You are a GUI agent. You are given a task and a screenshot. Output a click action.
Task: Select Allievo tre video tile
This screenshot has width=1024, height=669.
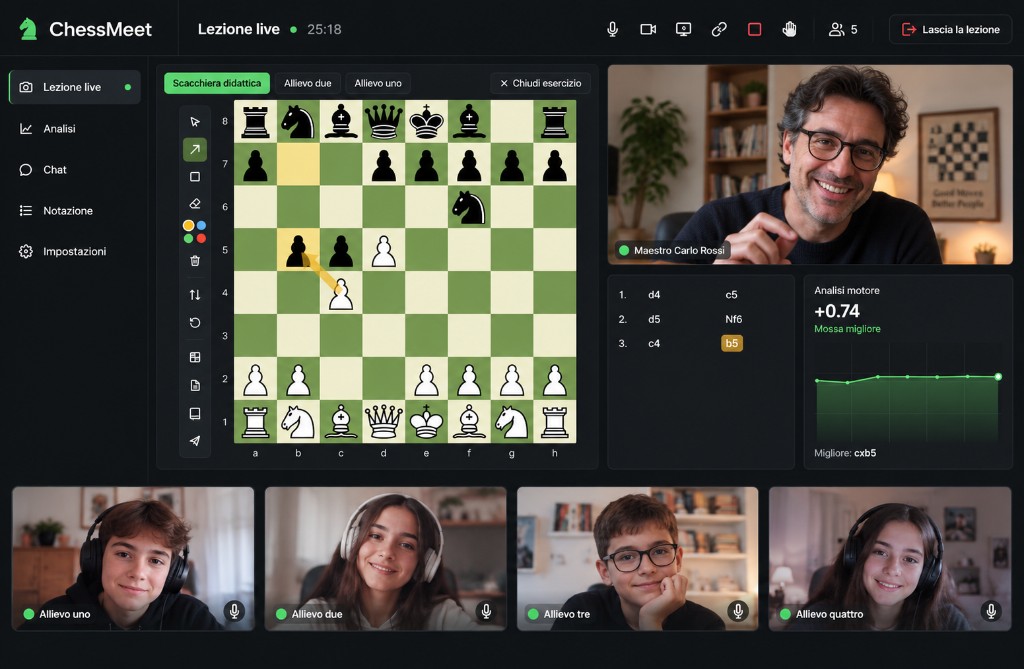pos(637,559)
